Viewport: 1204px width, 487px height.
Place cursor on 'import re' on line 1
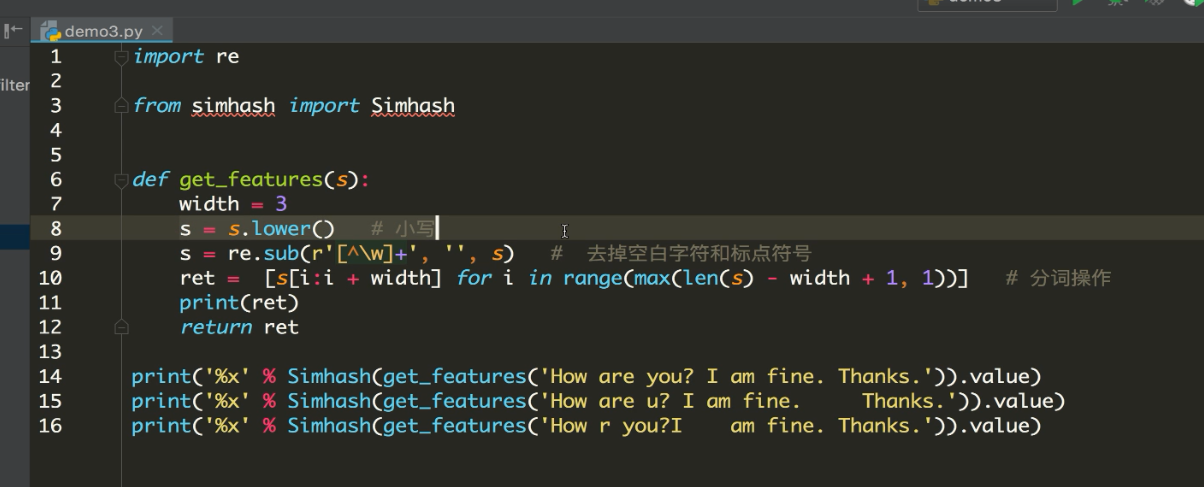[186, 56]
